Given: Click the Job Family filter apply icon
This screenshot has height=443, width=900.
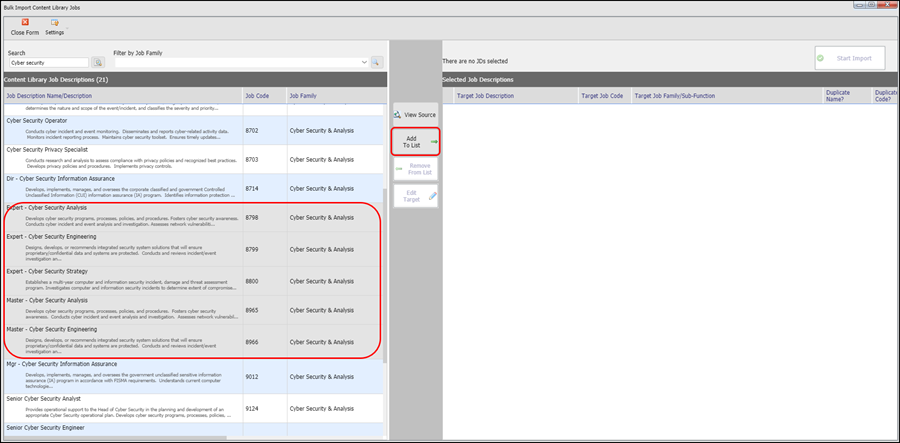Looking at the screenshot, I should click(x=377, y=62).
